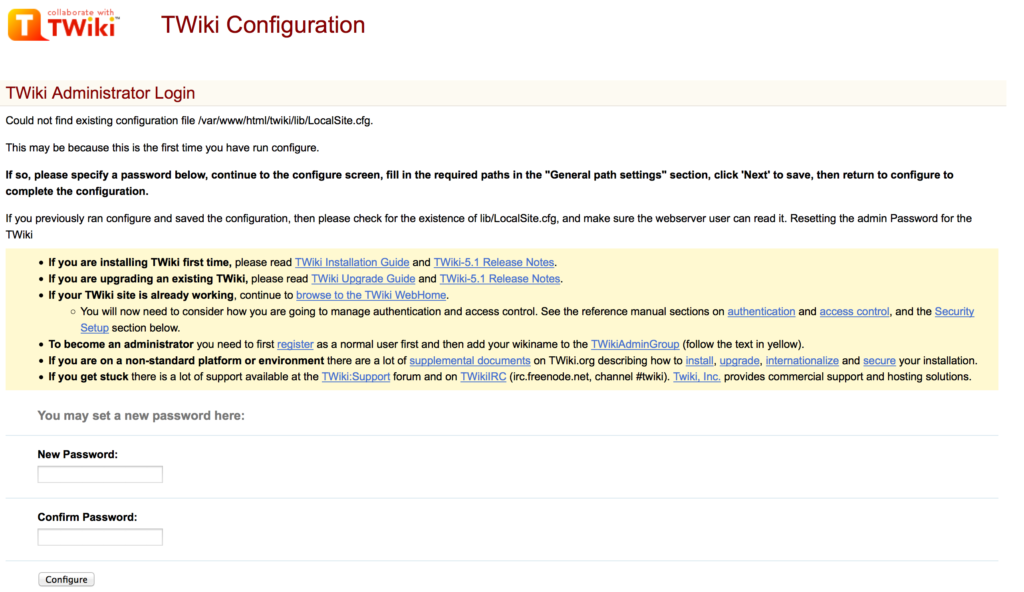This screenshot has width=1024, height=592.
Task: Focus the New Password field
Action: click(x=100, y=474)
